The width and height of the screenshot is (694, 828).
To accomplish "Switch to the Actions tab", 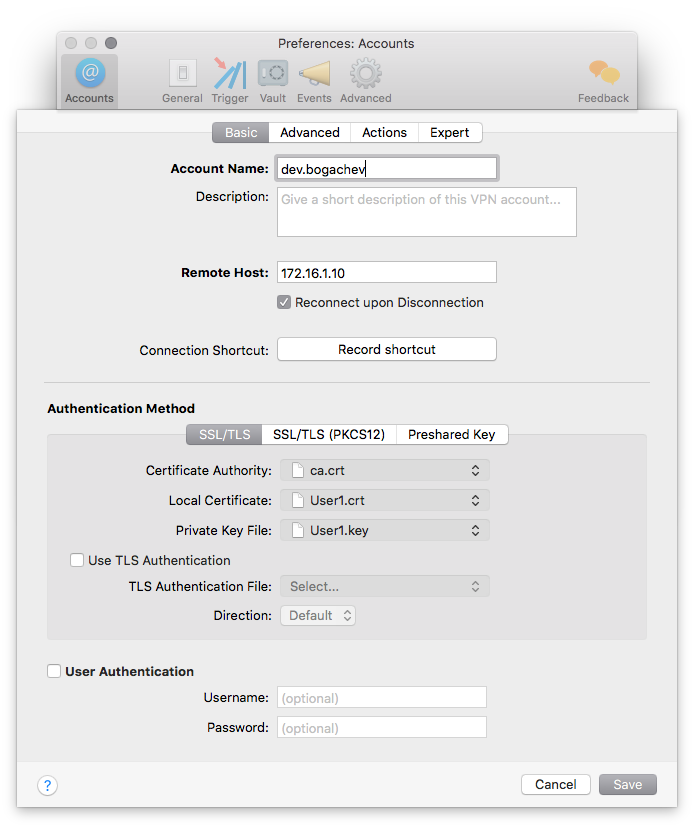I will [x=384, y=132].
